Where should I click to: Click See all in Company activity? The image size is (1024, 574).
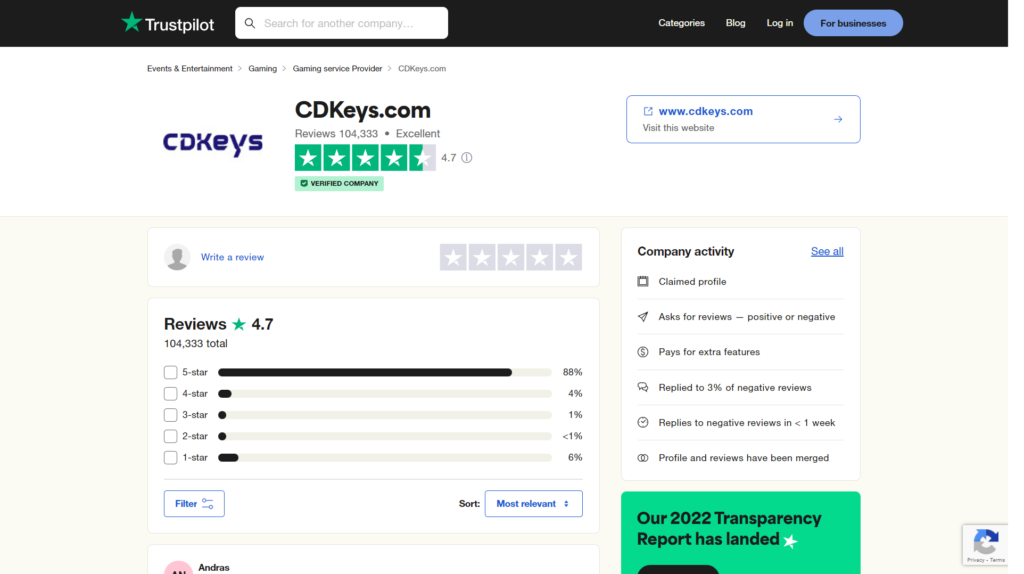click(x=827, y=251)
